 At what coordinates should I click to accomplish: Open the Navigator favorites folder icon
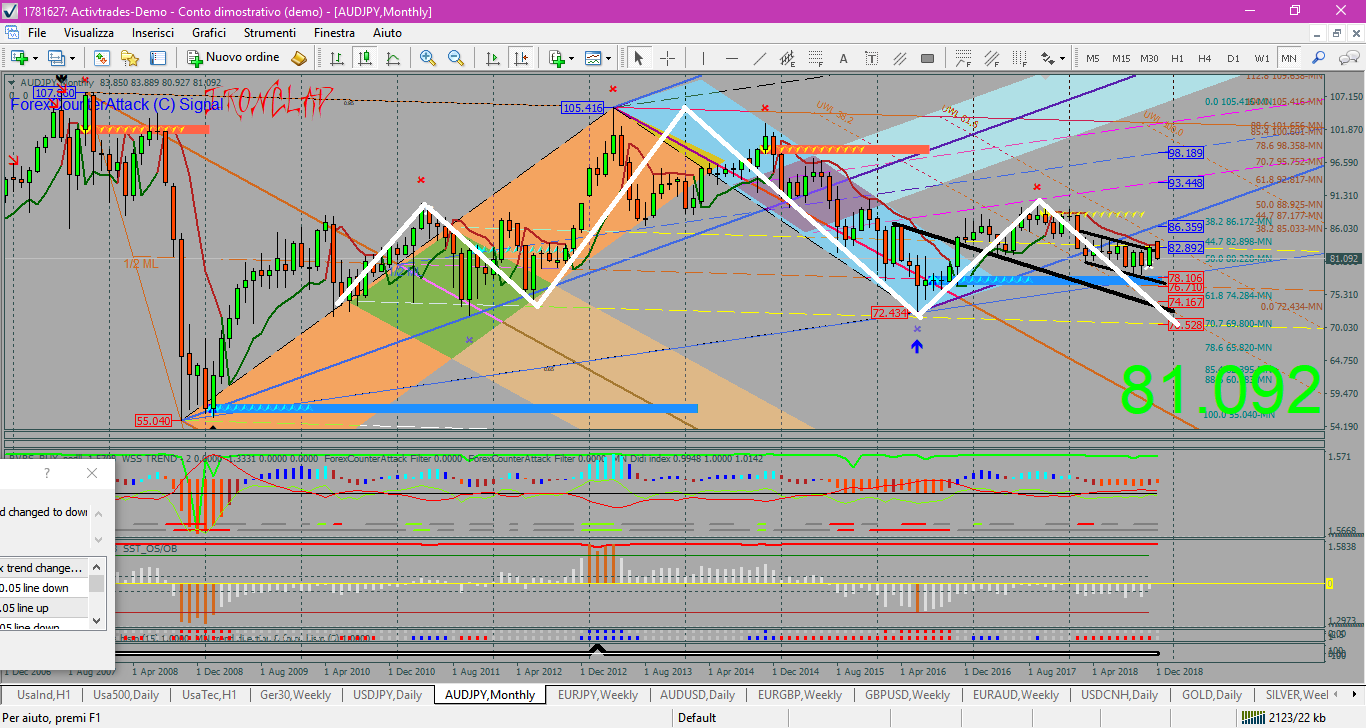(129, 58)
